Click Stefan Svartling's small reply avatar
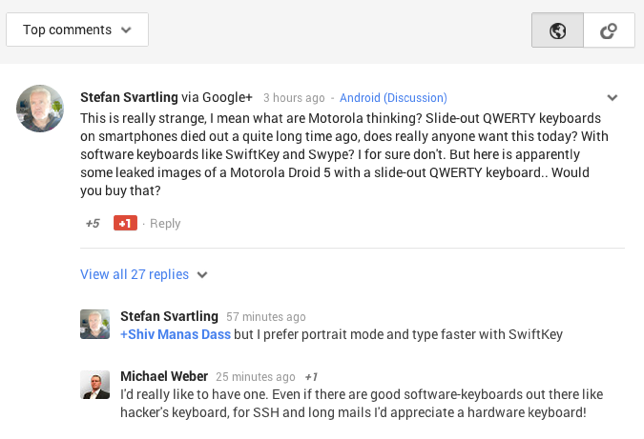The height and width of the screenshot is (439, 644). 95,324
